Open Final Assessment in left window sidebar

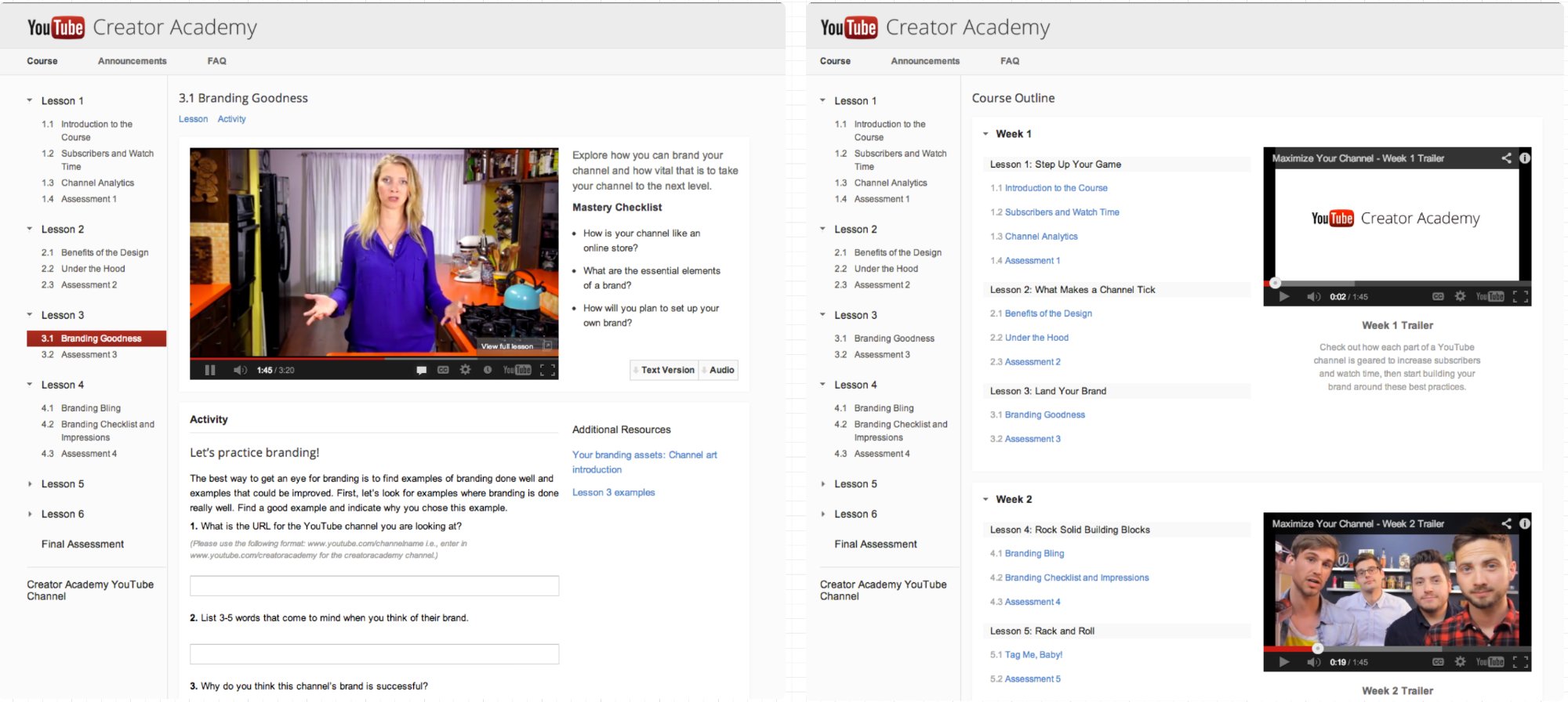(82, 544)
